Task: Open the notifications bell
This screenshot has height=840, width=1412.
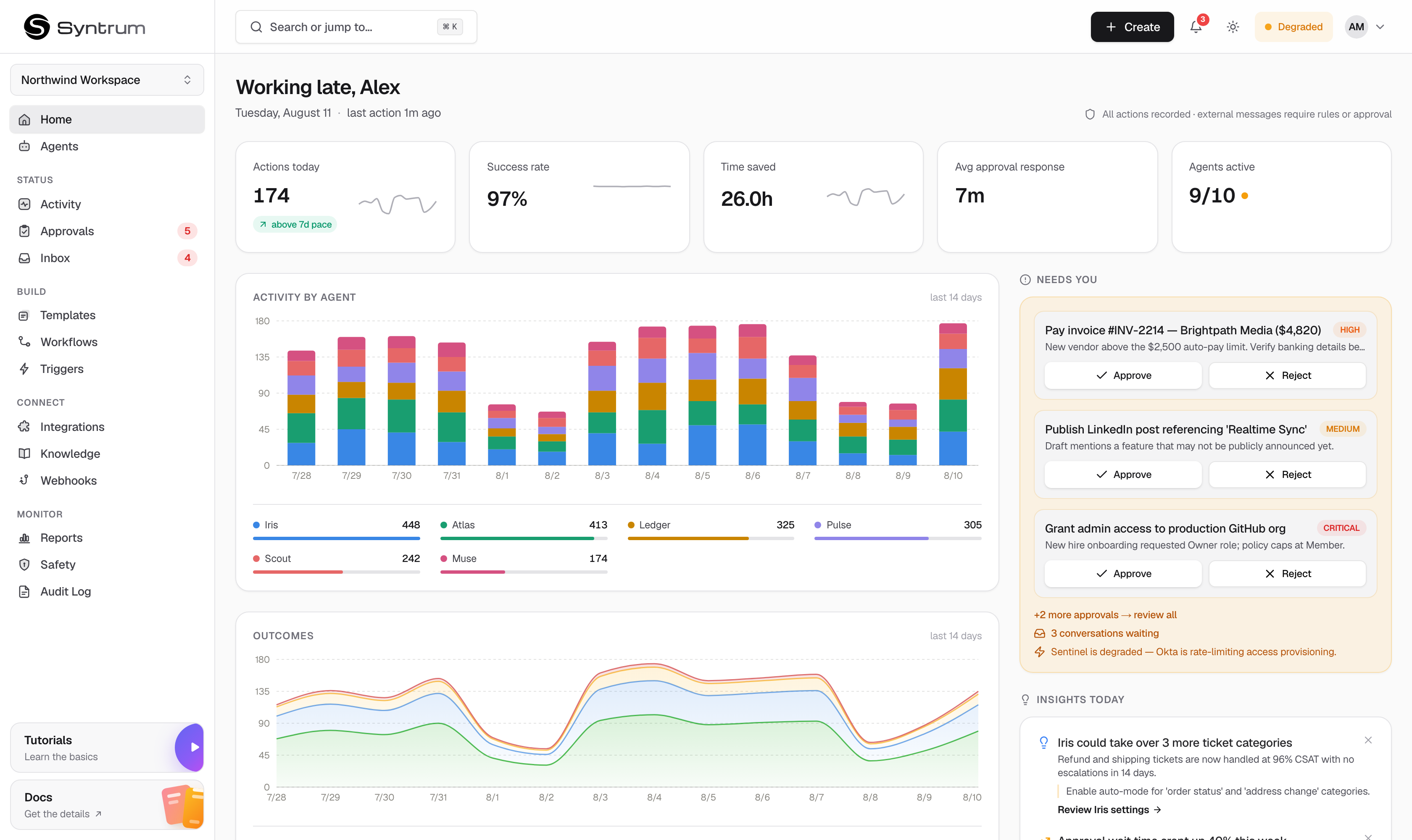Action: coord(1196,26)
